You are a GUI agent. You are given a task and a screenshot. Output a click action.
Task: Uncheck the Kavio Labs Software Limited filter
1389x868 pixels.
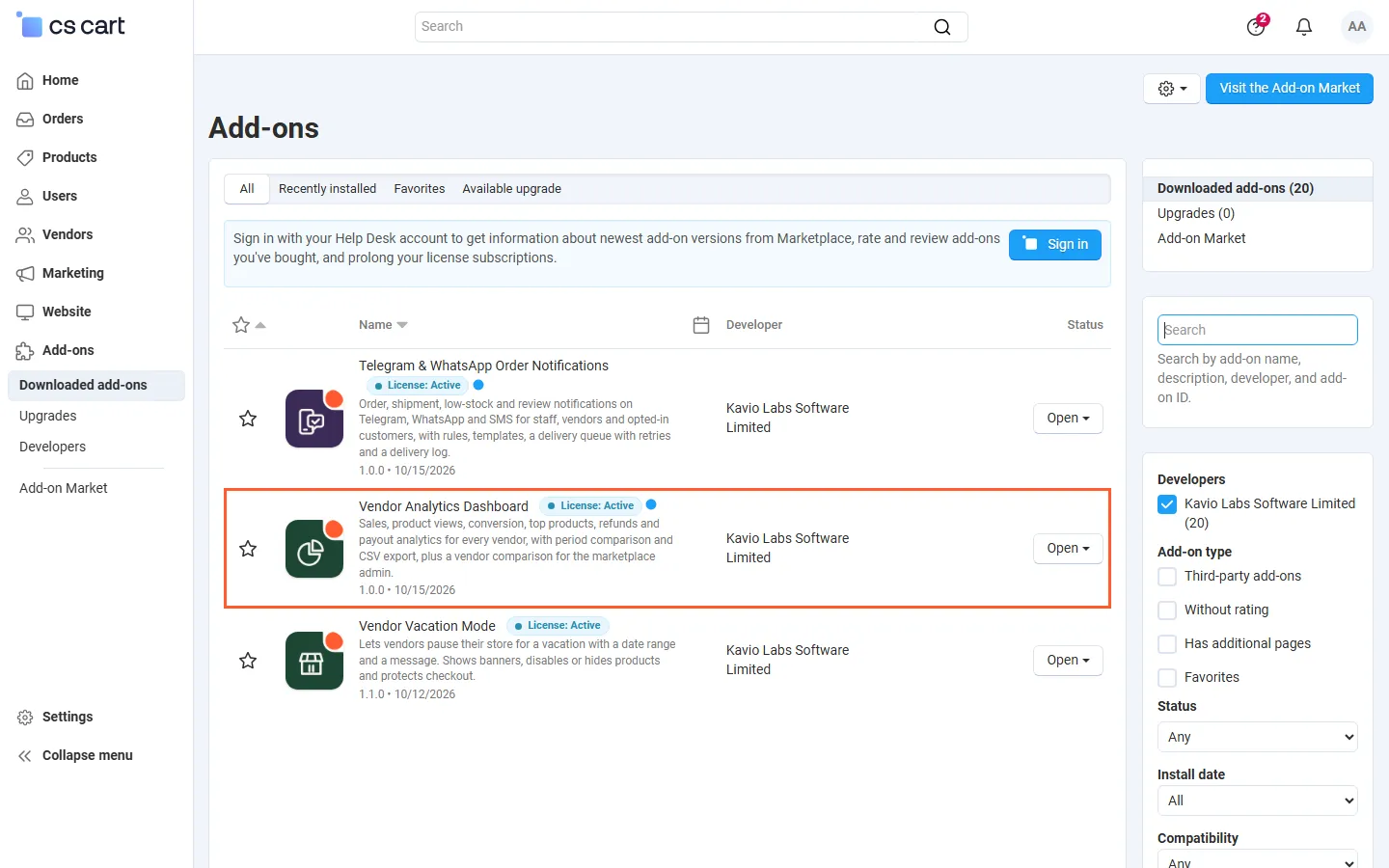click(x=1167, y=504)
